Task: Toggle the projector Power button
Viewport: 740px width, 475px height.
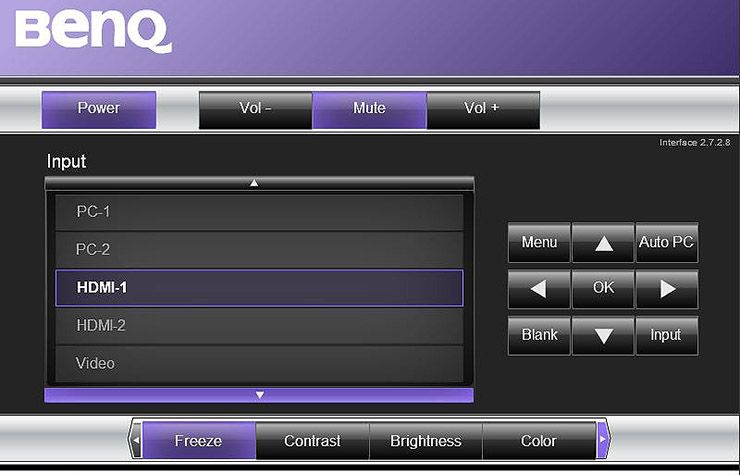Action: pyautogui.click(x=99, y=109)
